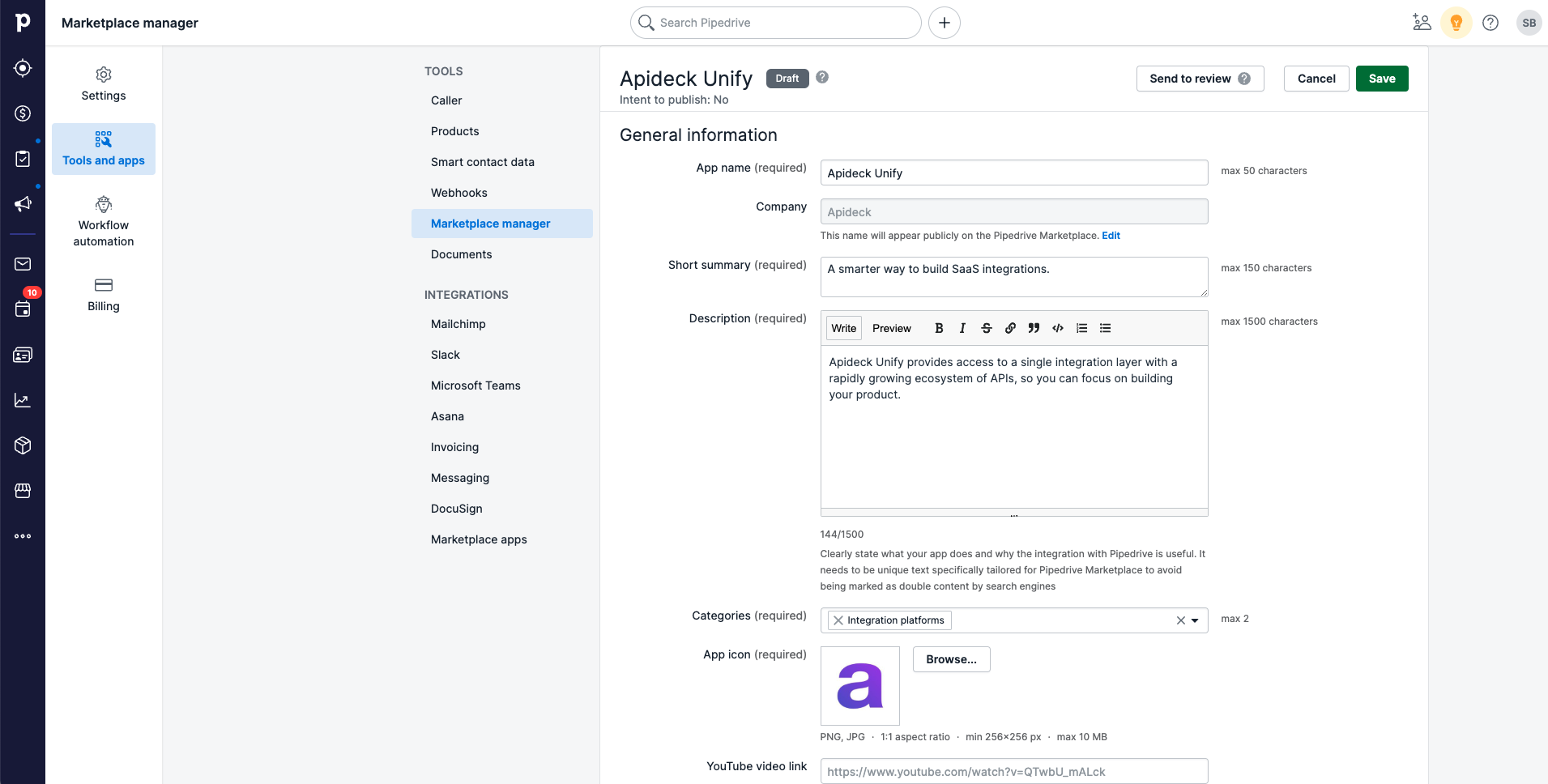The width and height of the screenshot is (1548, 784).
Task: Insert code in description editor
Action: pyautogui.click(x=1058, y=328)
